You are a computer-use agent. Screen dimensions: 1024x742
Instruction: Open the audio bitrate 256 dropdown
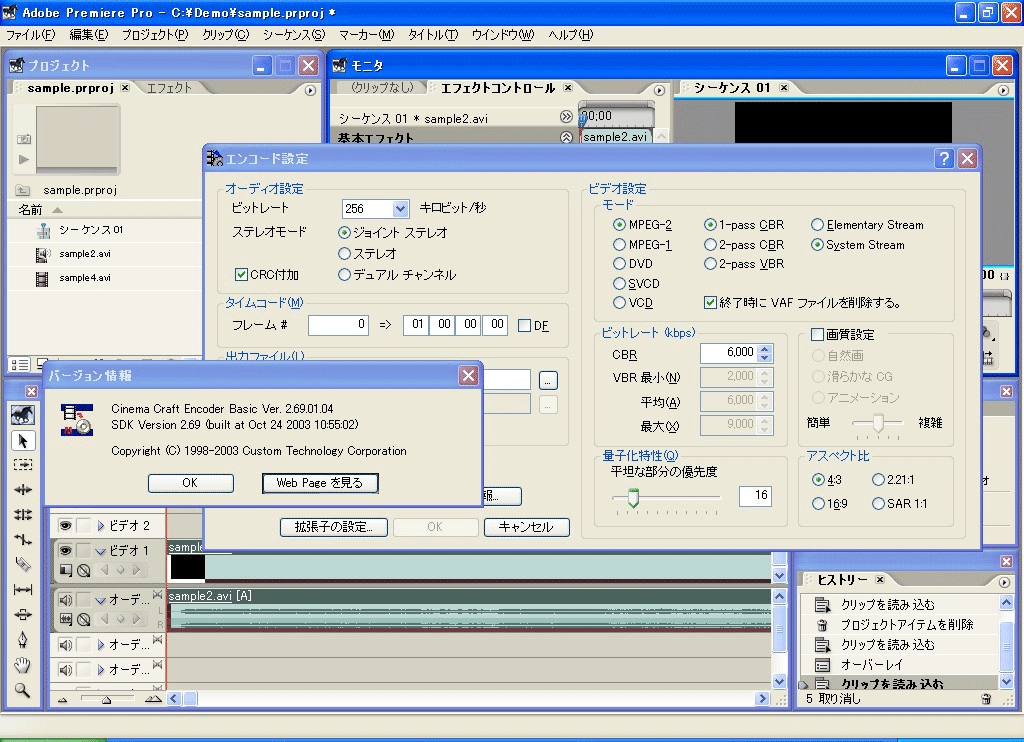click(400, 208)
